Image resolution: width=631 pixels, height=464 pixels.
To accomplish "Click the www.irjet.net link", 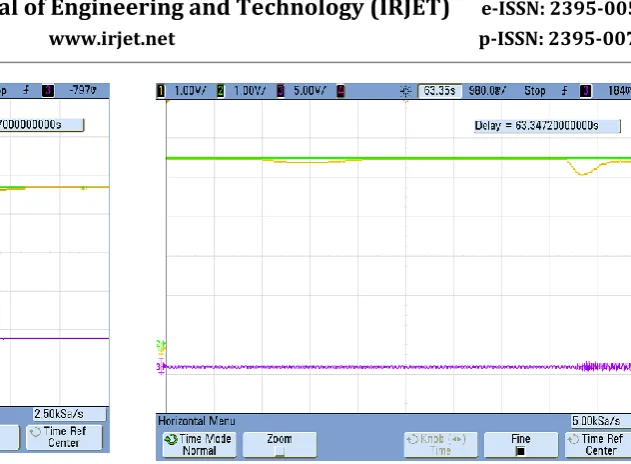I will click(x=112, y=39).
